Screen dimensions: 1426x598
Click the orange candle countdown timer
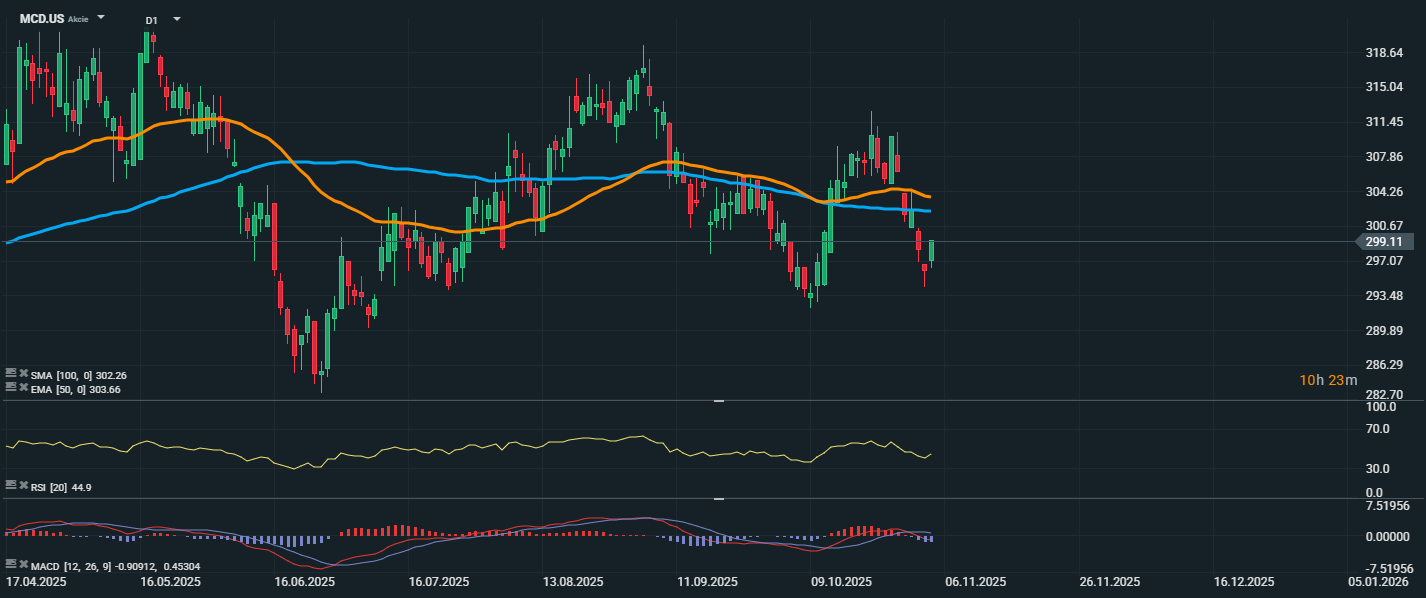coord(1328,380)
